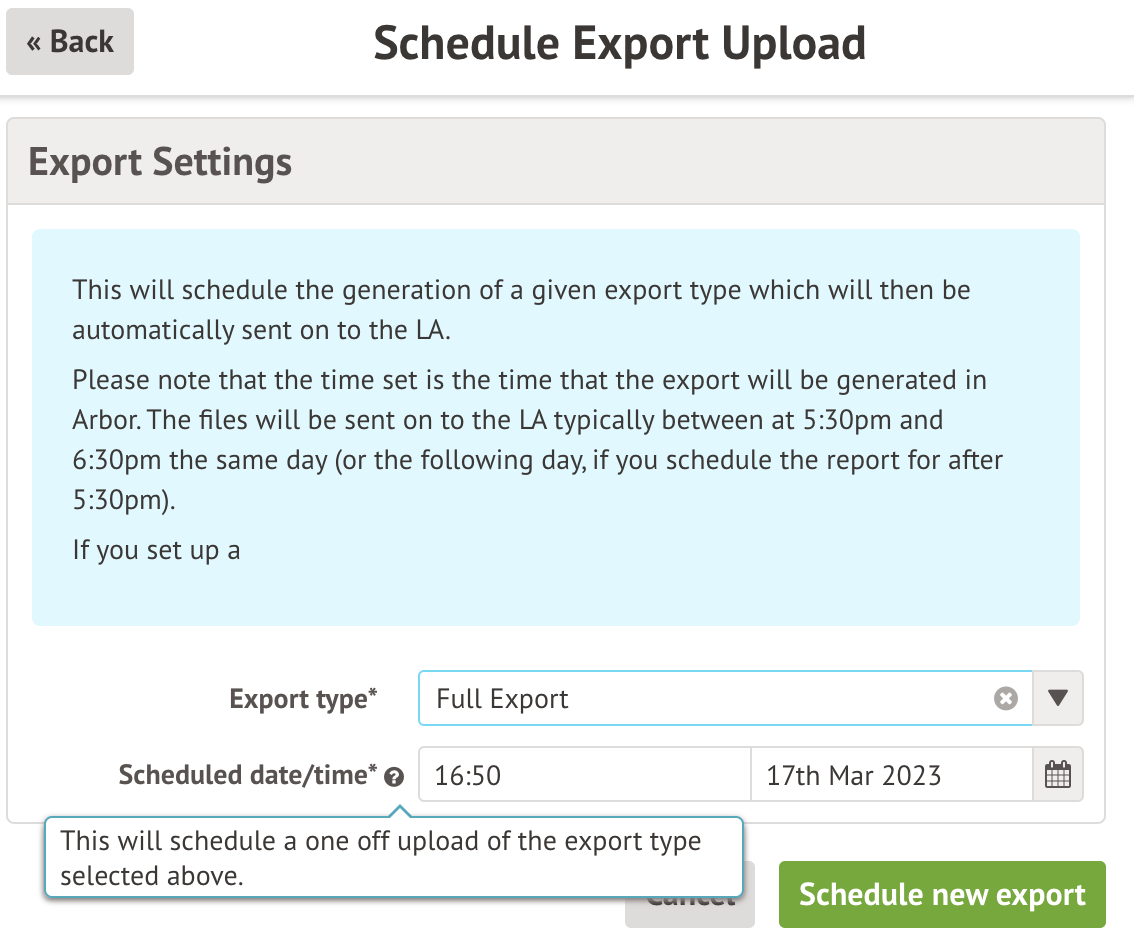Clear the Full Export selection

point(1005,699)
